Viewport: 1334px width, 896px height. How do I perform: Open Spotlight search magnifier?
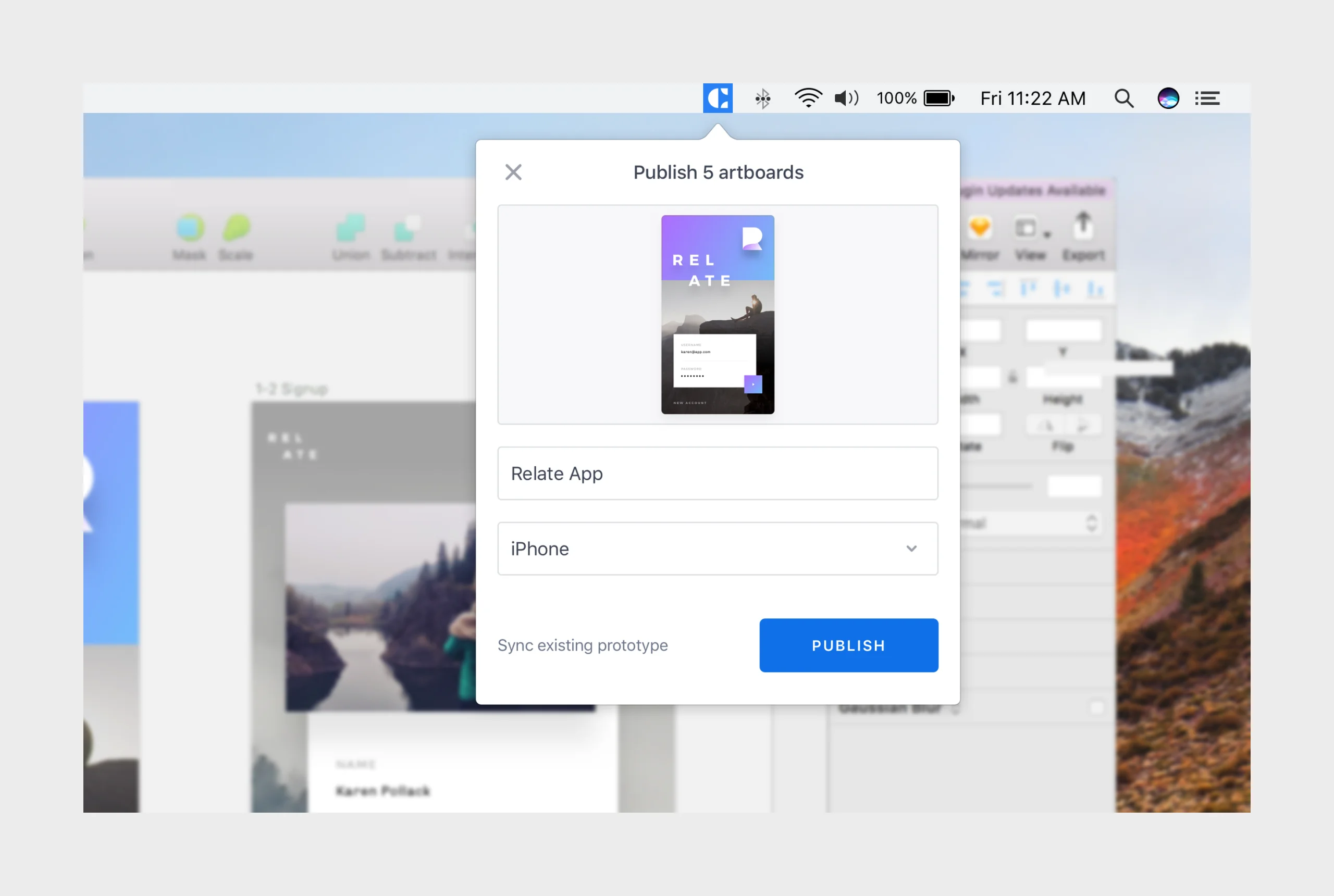point(1123,98)
